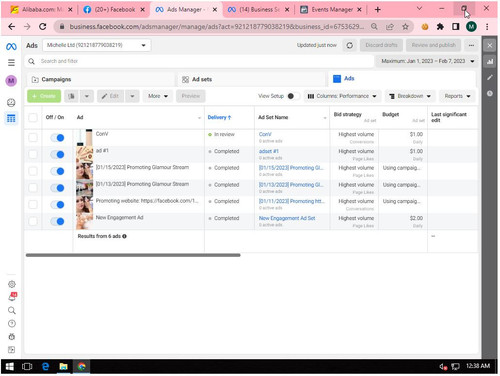This screenshot has width=500, height=376.
Task: Switch to the Campaigns tab
Action: point(100,79)
